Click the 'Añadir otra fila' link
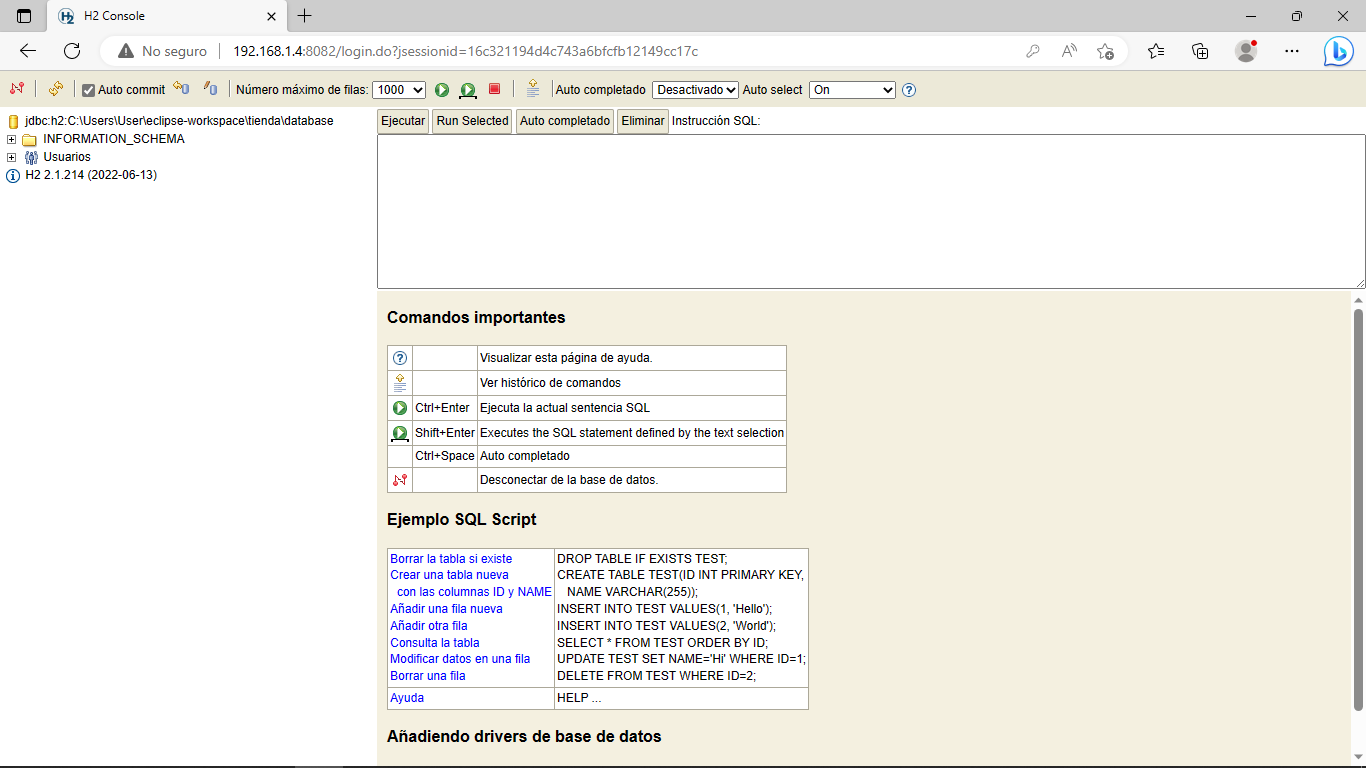 (x=429, y=626)
